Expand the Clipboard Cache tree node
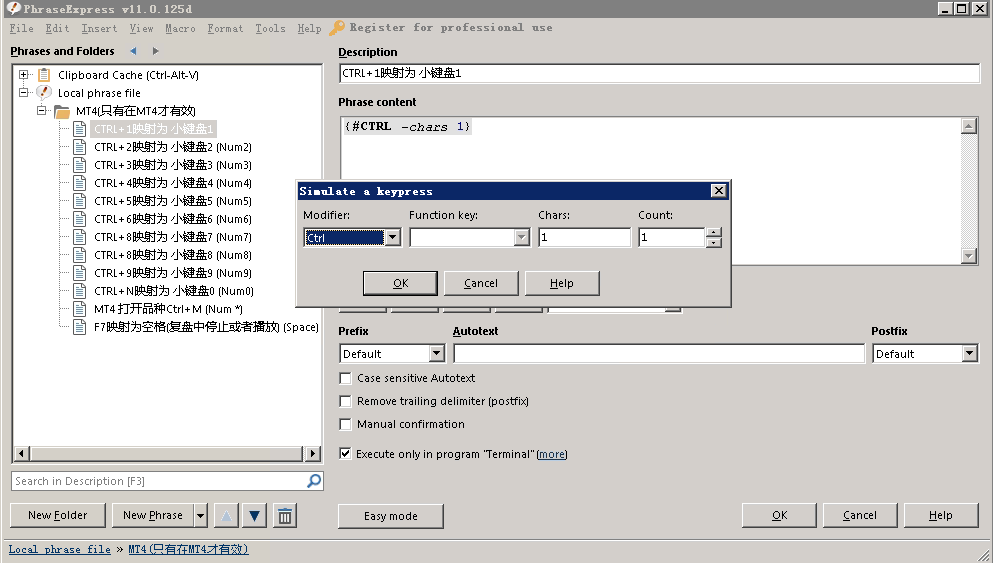The width and height of the screenshot is (993, 563). click(23, 75)
